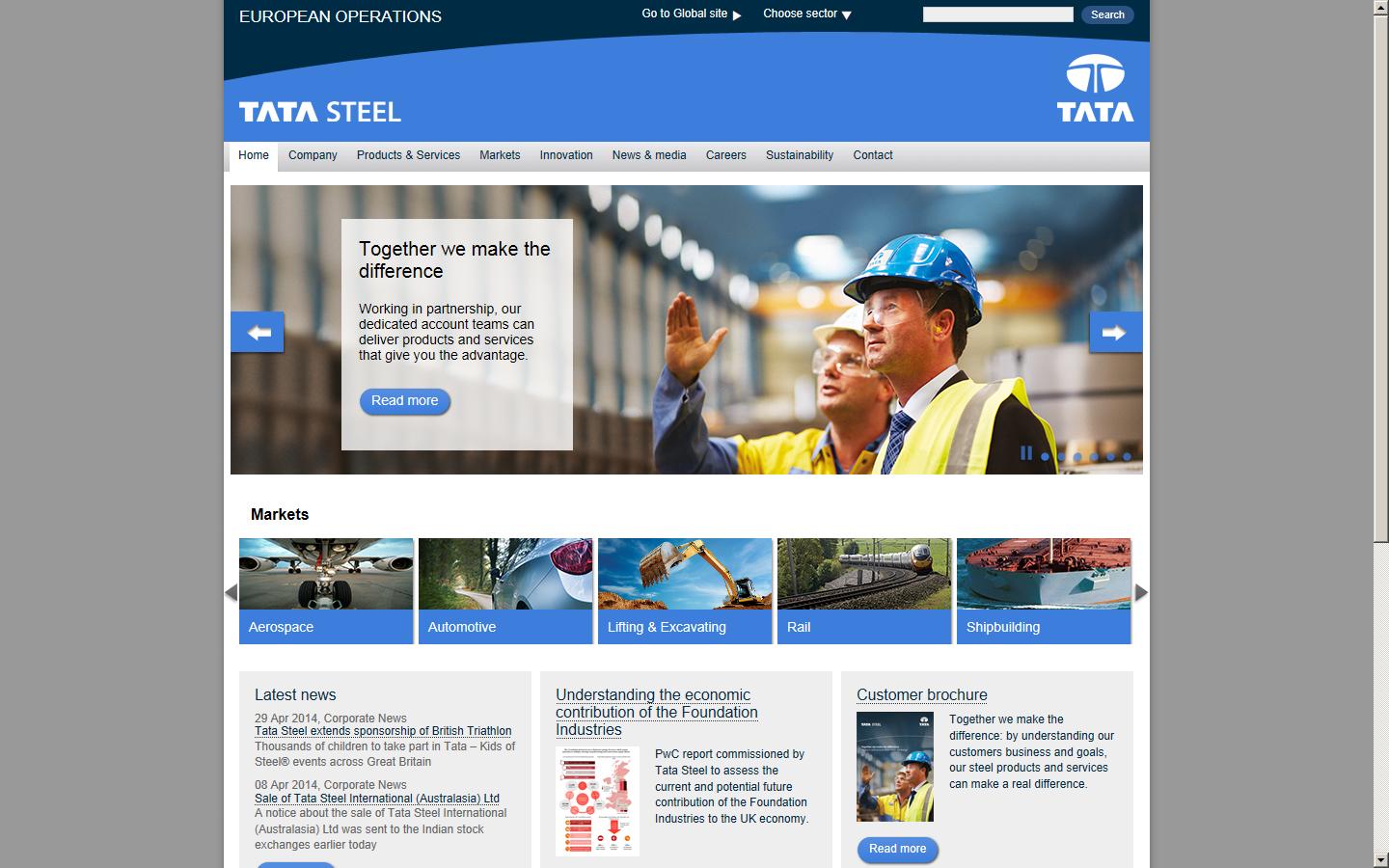The width and height of the screenshot is (1389, 868).
Task: Click the carousel left arrow
Action: click(258, 332)
